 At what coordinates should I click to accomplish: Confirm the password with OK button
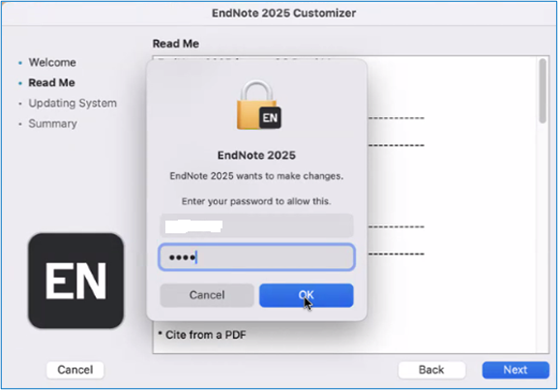(x=306, y=295)
